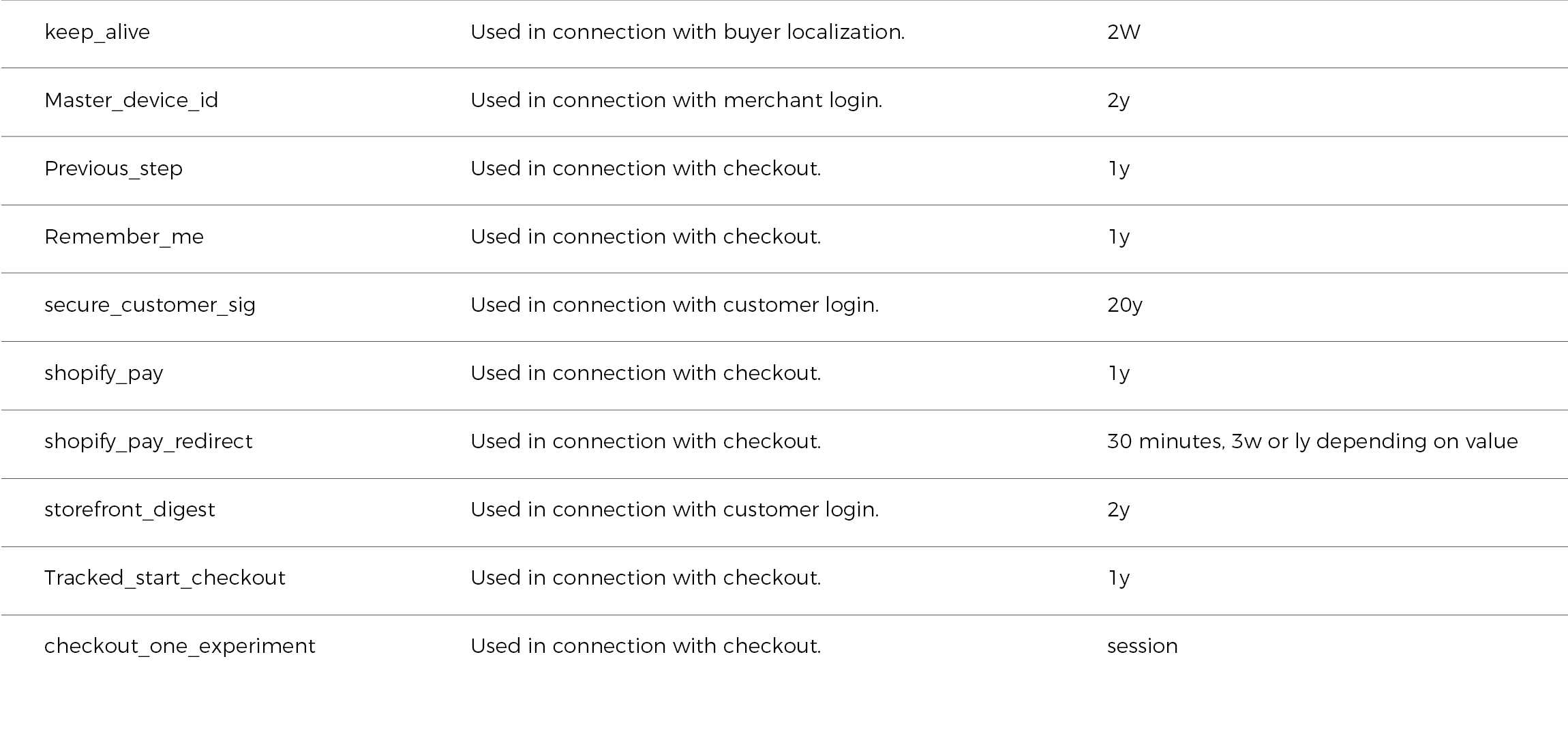1568x732 pixels.
Task: Click the 2y duration for Master_device_id
Action: pos(1118,100)
